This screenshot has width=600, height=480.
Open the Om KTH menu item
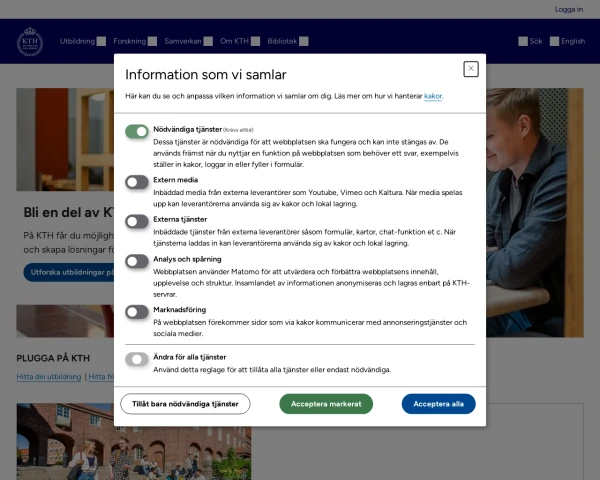[x=234, y=41]
